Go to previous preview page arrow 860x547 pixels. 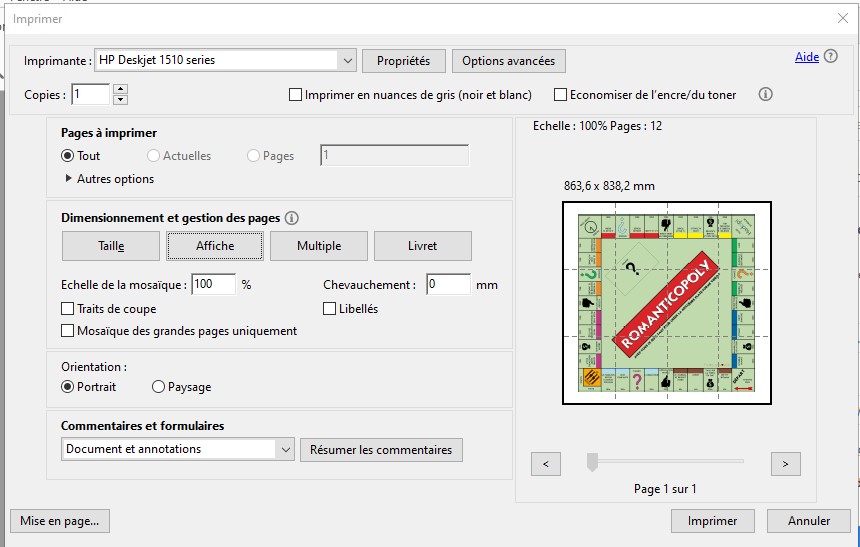pyautogui.click(x=546, y=464)
